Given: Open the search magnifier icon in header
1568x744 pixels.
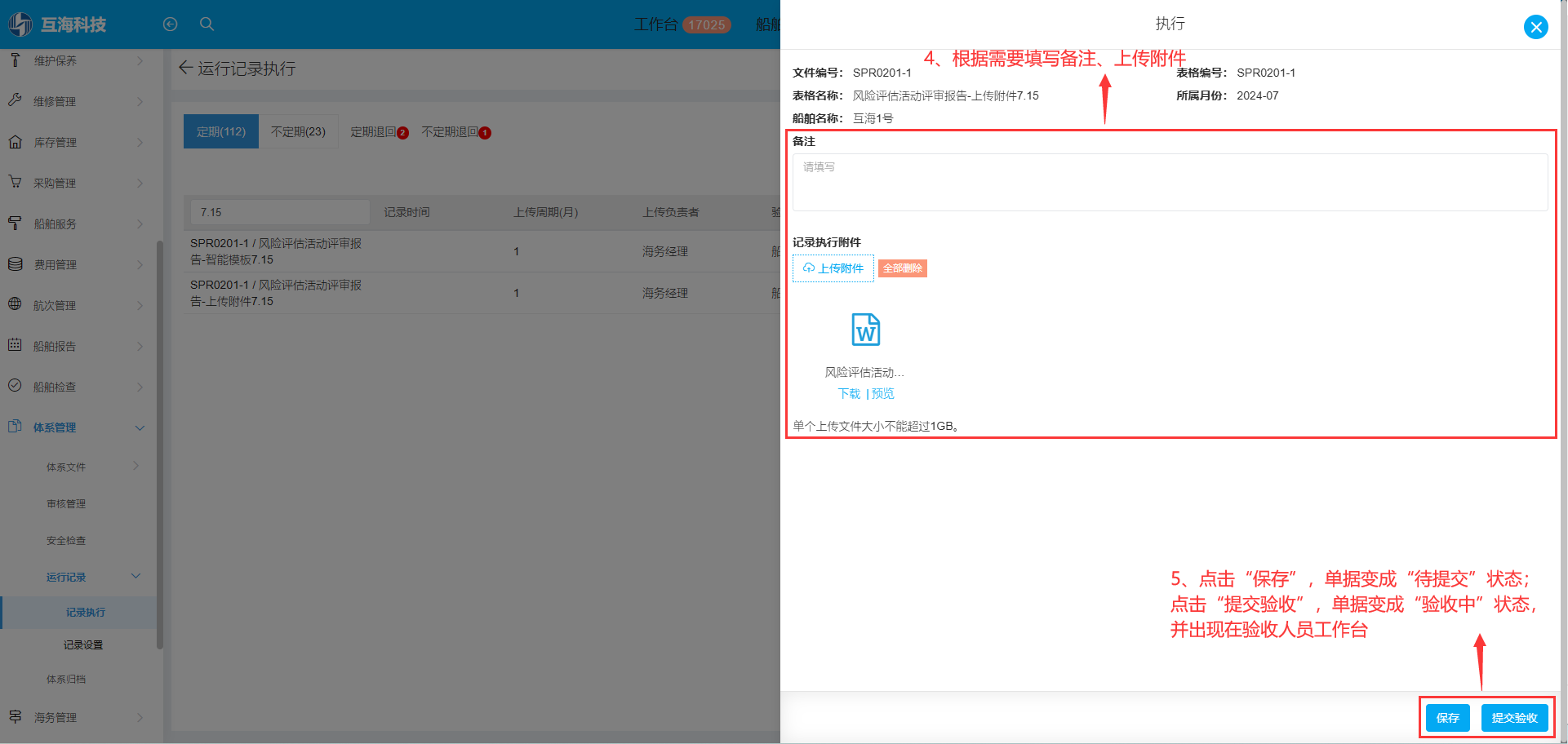Looking at the screenshot, I should 207,24.
